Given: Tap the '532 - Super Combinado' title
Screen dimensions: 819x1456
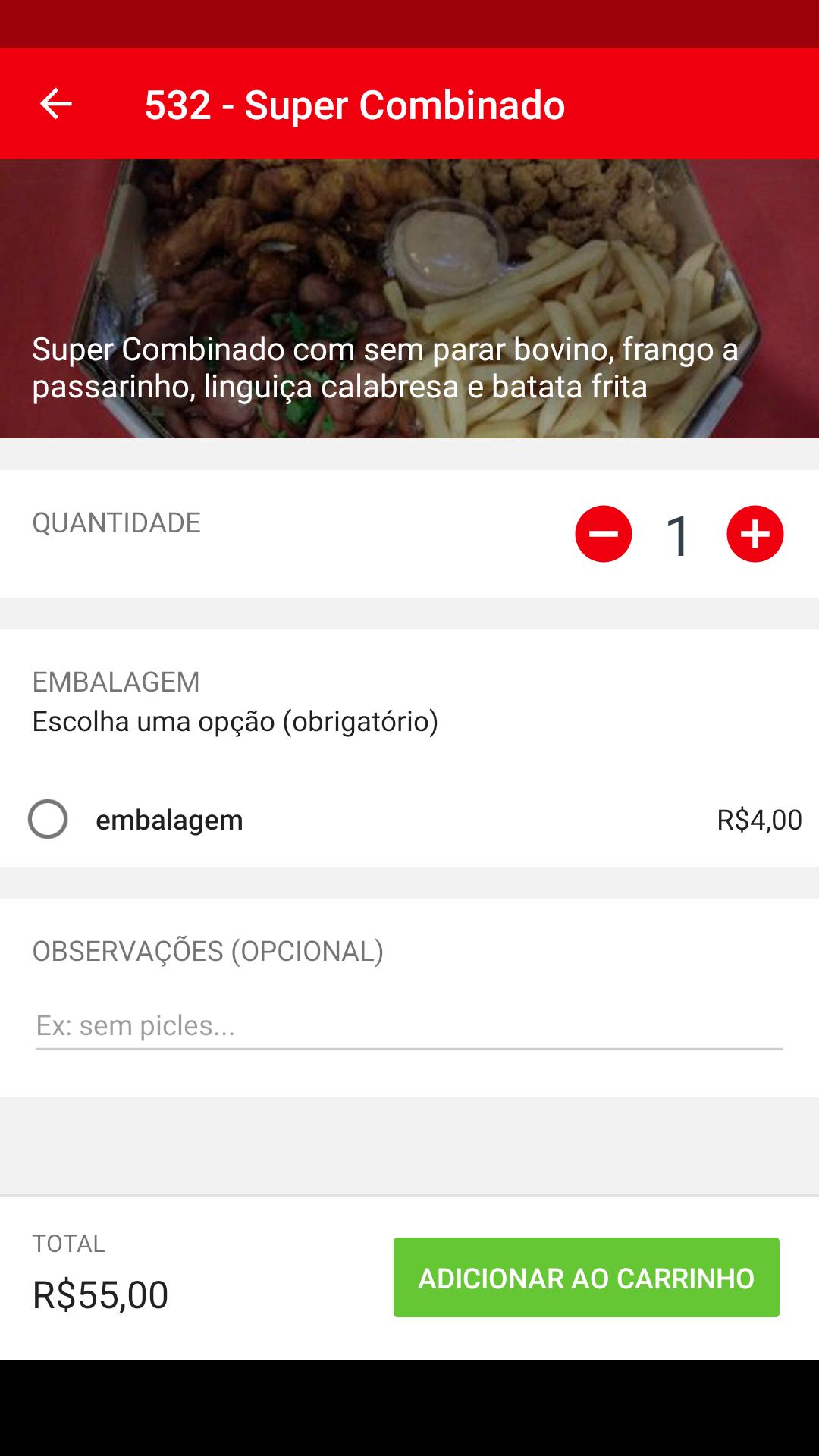Looking at the screenshot, I should [354, 105].
